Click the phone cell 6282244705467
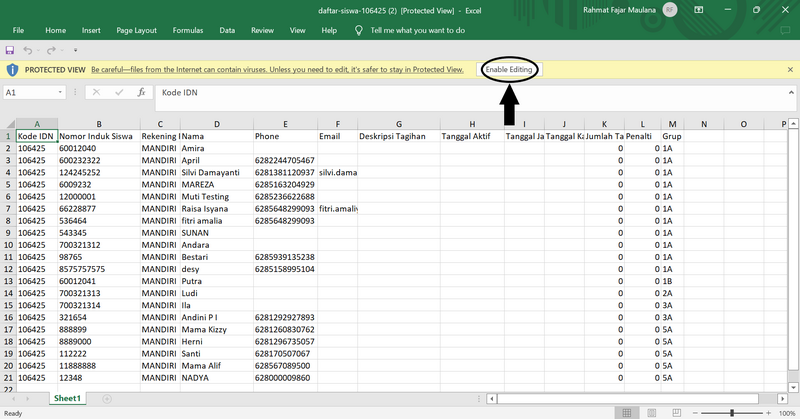 pyautogui.click(x=285, y=160)
